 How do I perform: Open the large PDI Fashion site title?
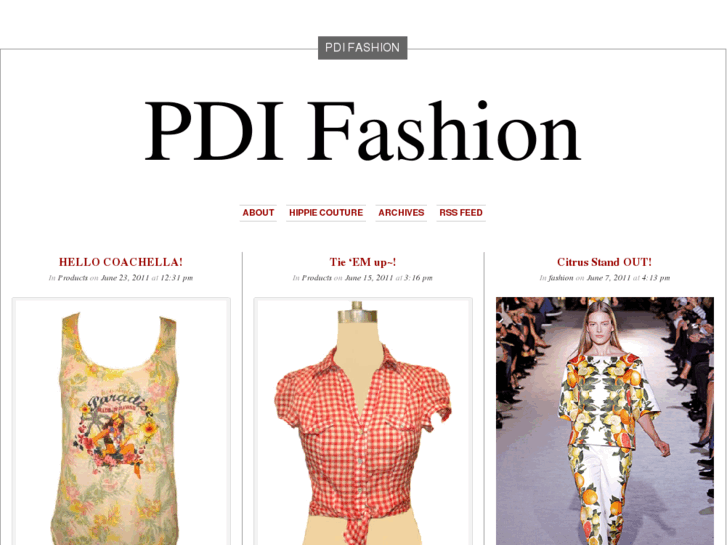(x=363, y=131)
